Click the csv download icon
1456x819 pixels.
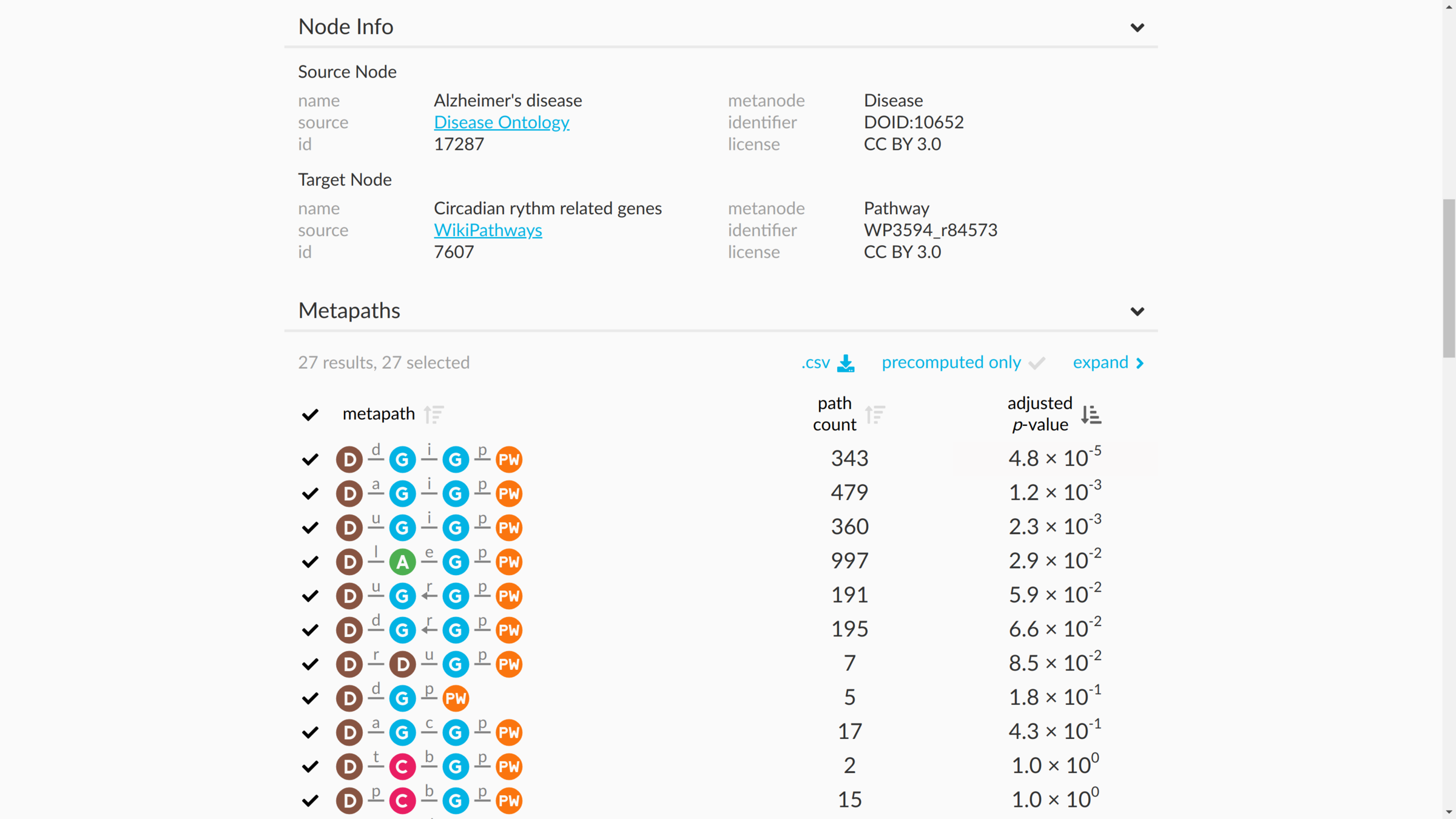(846, 363)
